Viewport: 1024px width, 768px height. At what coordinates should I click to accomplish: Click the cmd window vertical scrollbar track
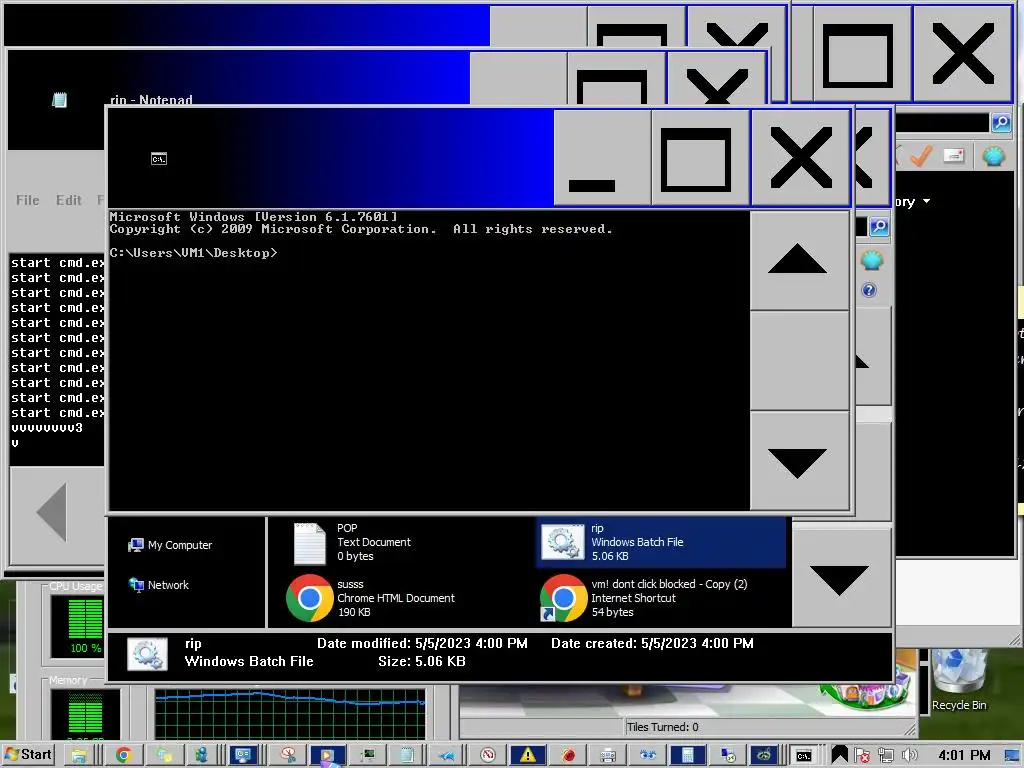pyautogui.click(x=799, y=360)
